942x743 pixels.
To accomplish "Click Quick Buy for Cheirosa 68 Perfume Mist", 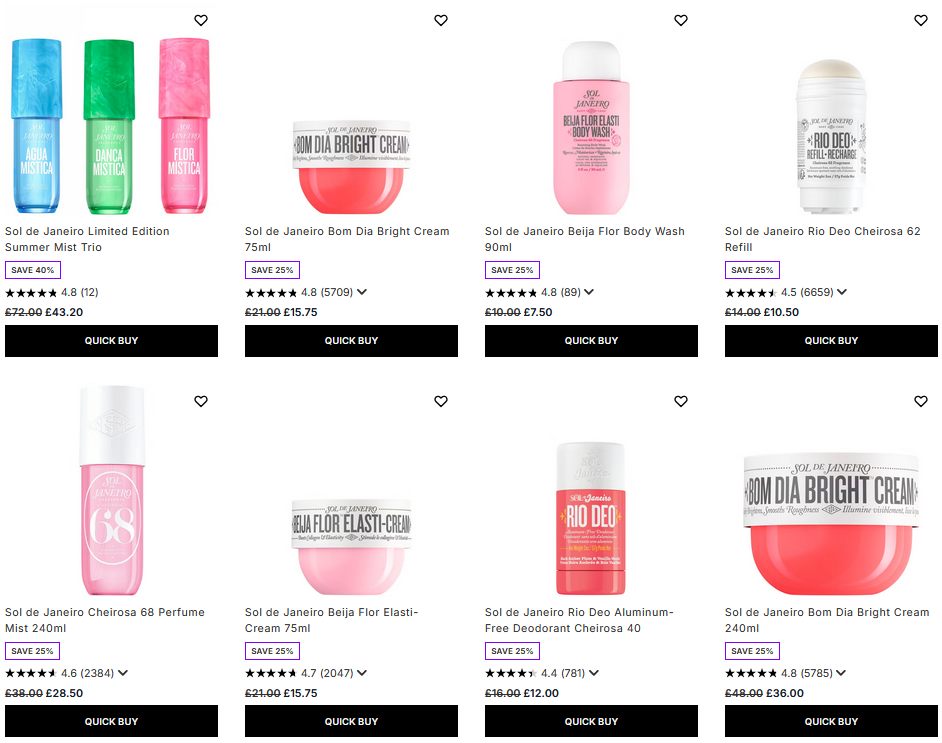I will pyautogui.click(x=111, y=721).
